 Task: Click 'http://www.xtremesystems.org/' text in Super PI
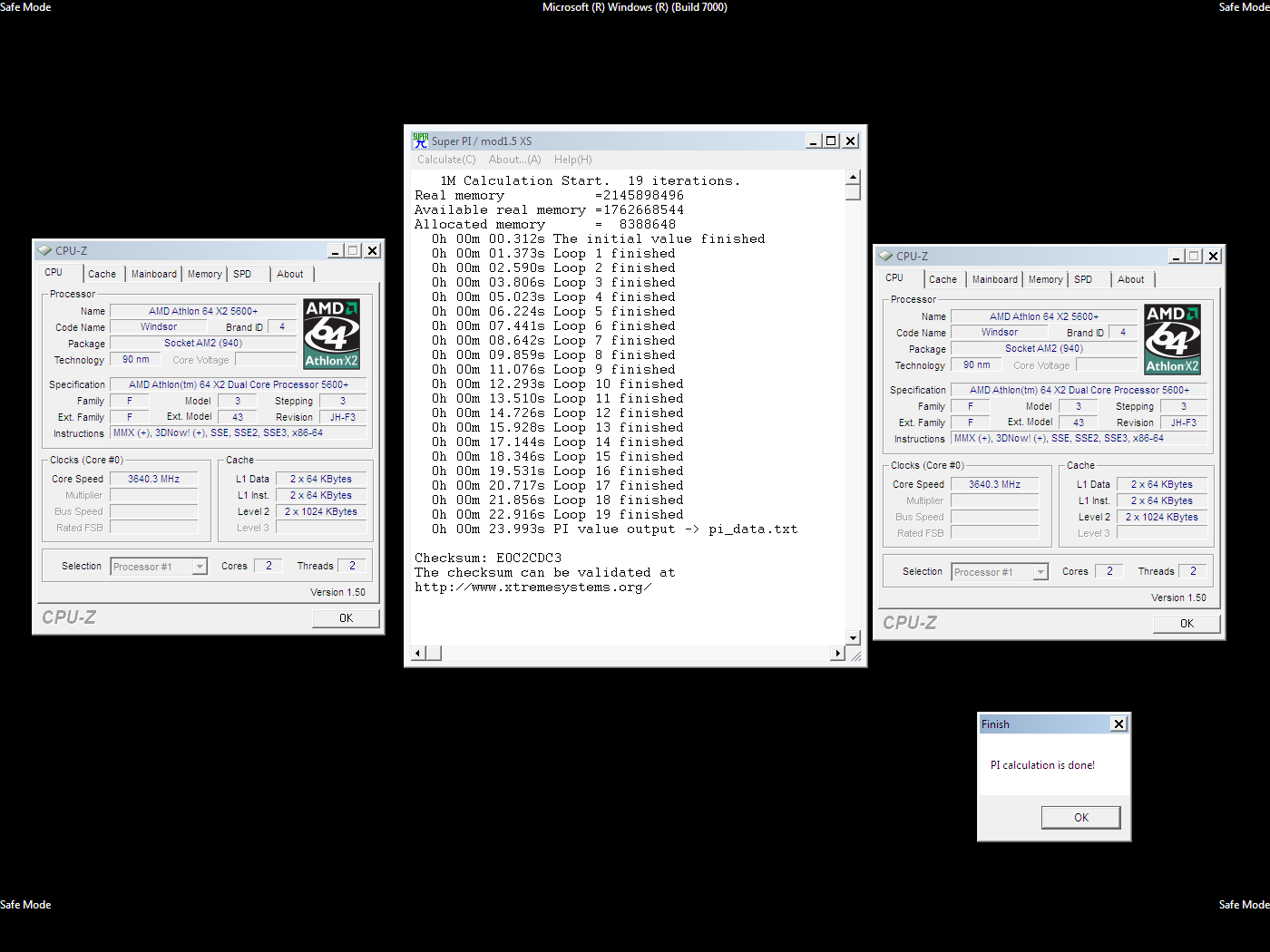532,587
